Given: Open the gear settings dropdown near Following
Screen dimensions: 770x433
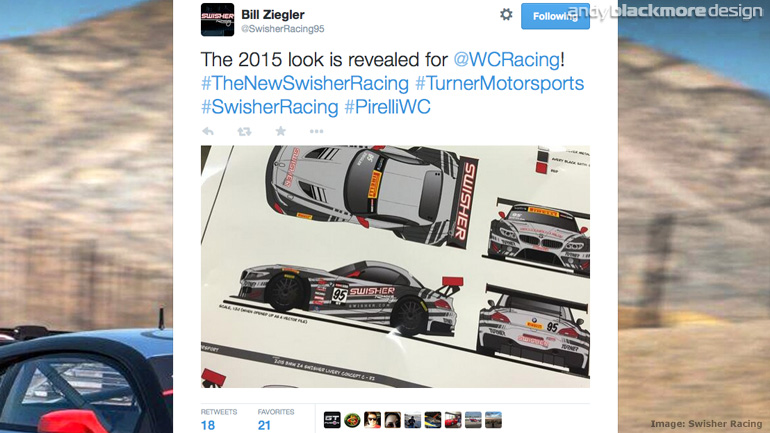Looking at the screenshot, I should (506, 14).
